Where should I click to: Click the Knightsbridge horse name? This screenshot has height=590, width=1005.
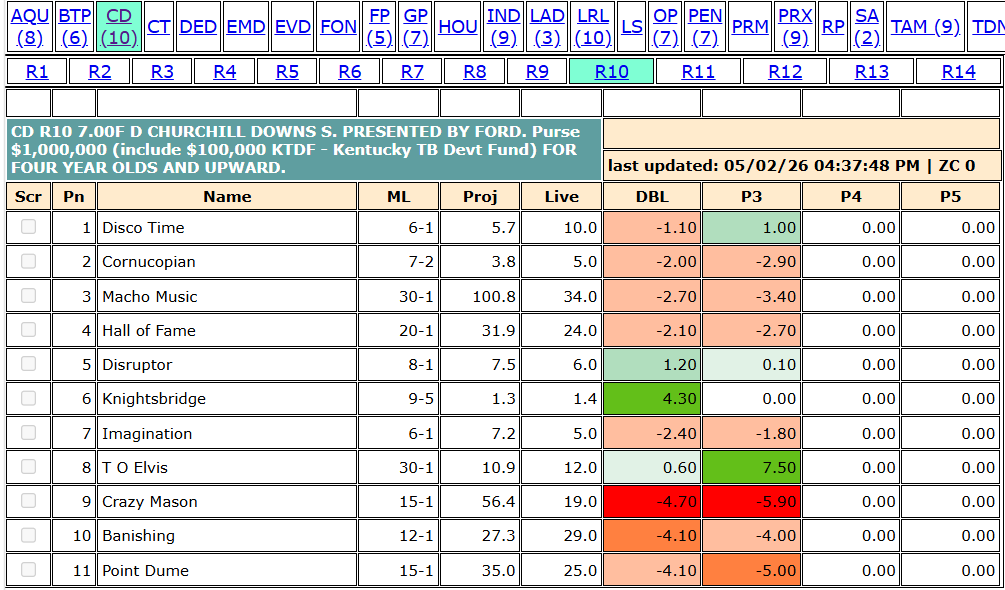click(154, 398)
